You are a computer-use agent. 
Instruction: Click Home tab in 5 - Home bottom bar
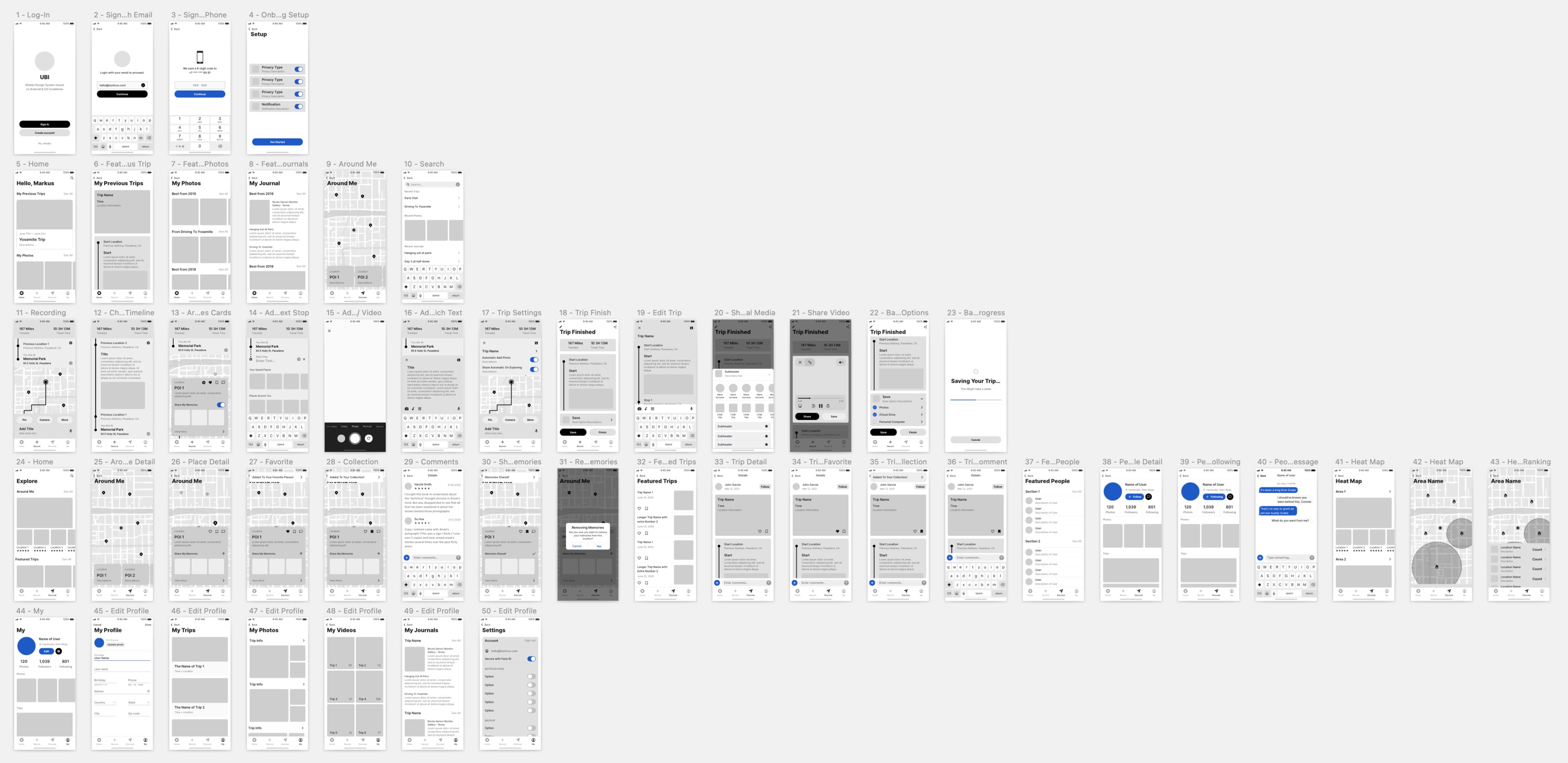click(21, 294)
